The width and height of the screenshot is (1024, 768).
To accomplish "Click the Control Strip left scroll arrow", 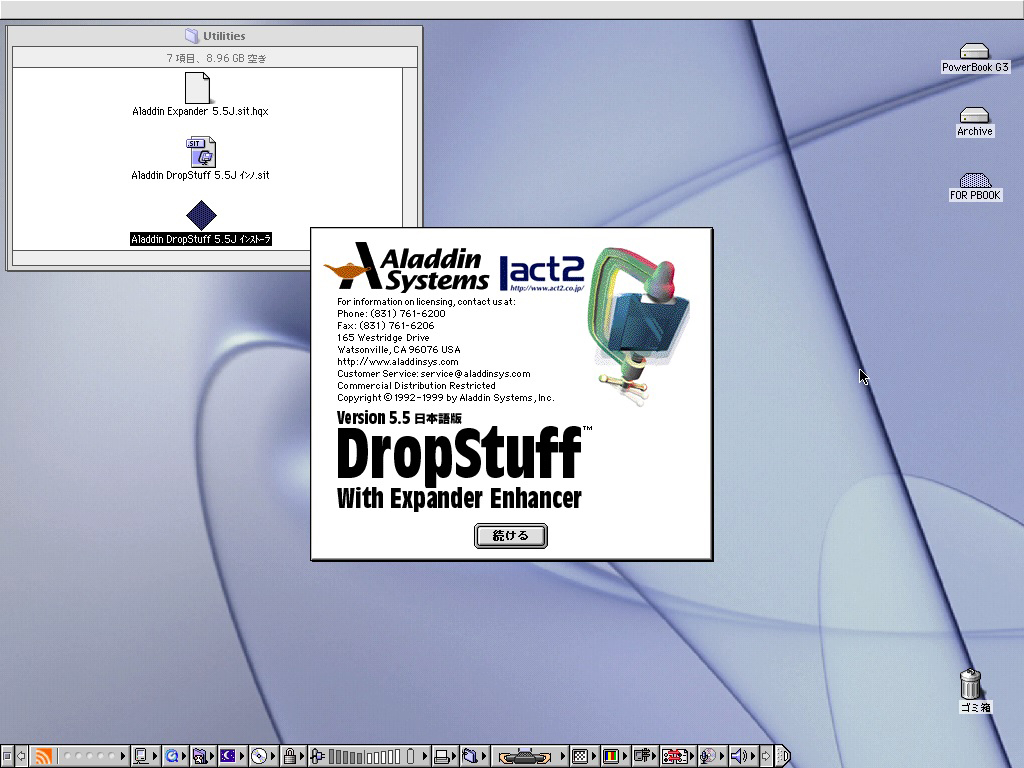I will pyautogui.click(x=22, y=756).
